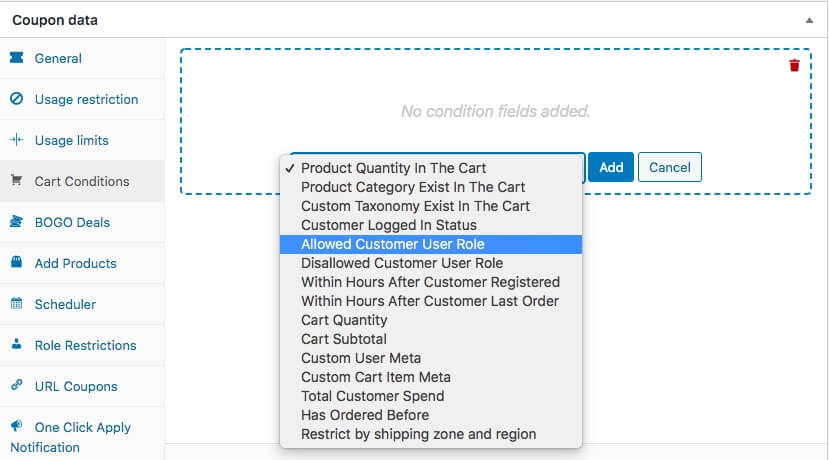The height and width of the screenshot is (460, 829).
Task: Choose Product Category Exist In The Cart
Action: coord(431,187)
